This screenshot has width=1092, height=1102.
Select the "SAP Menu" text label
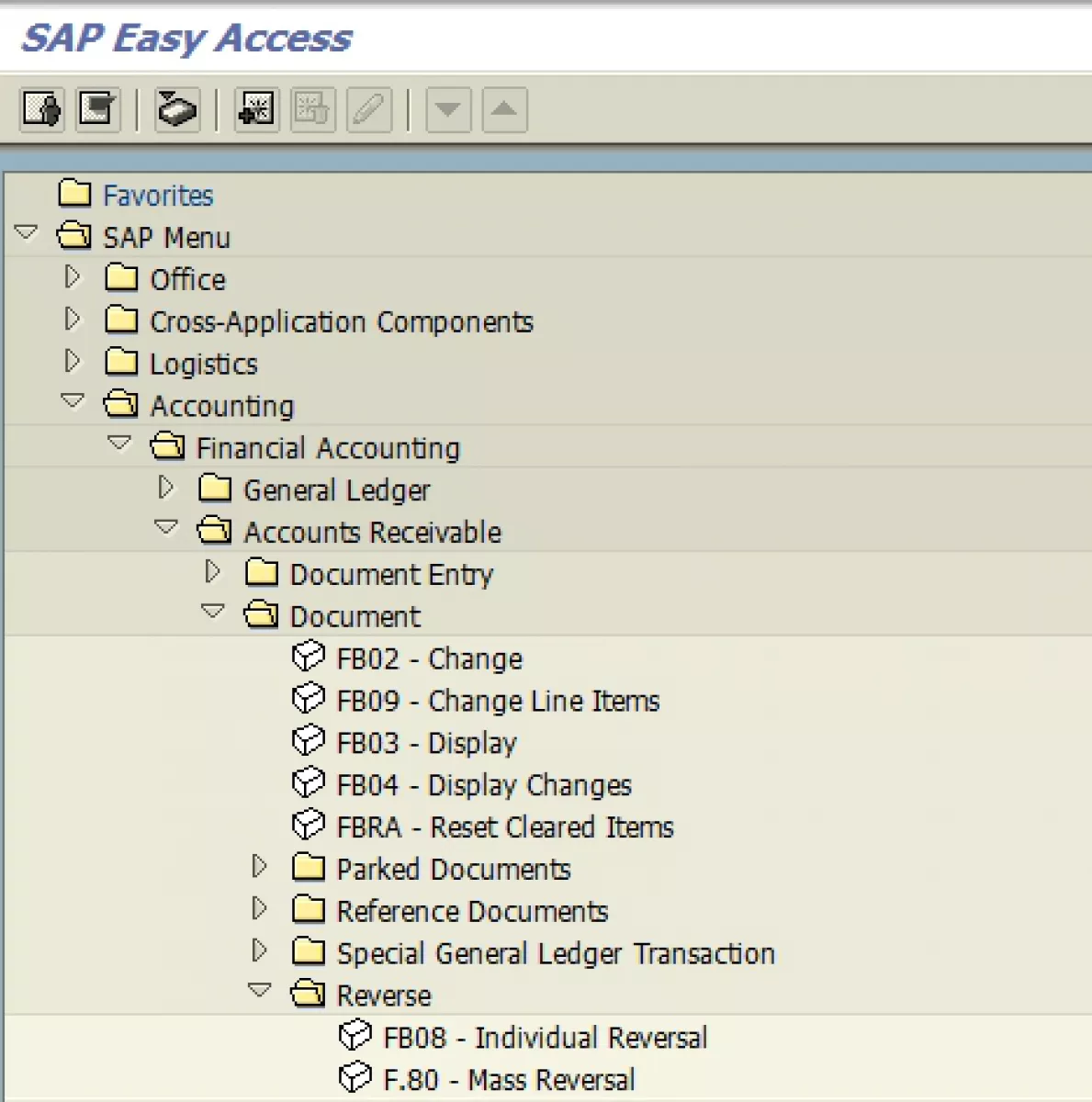pos(167,238)
